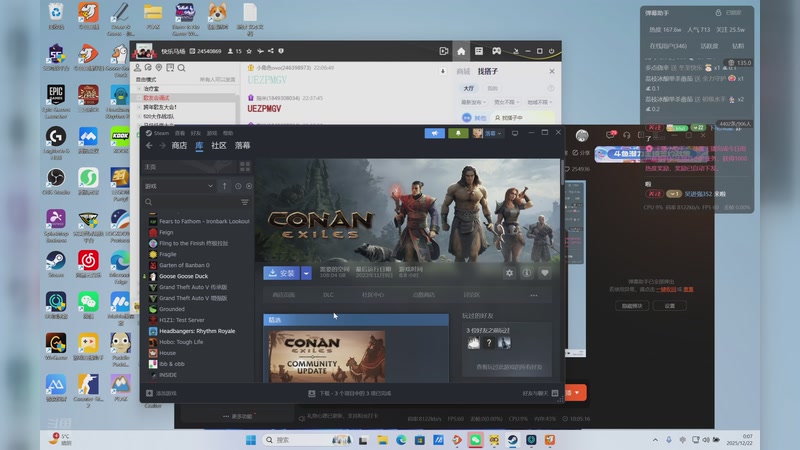Click the ready-to-play icon beside the clock icon
The height and width of the screenshot is (450, 800).
(x=249, y=186)
